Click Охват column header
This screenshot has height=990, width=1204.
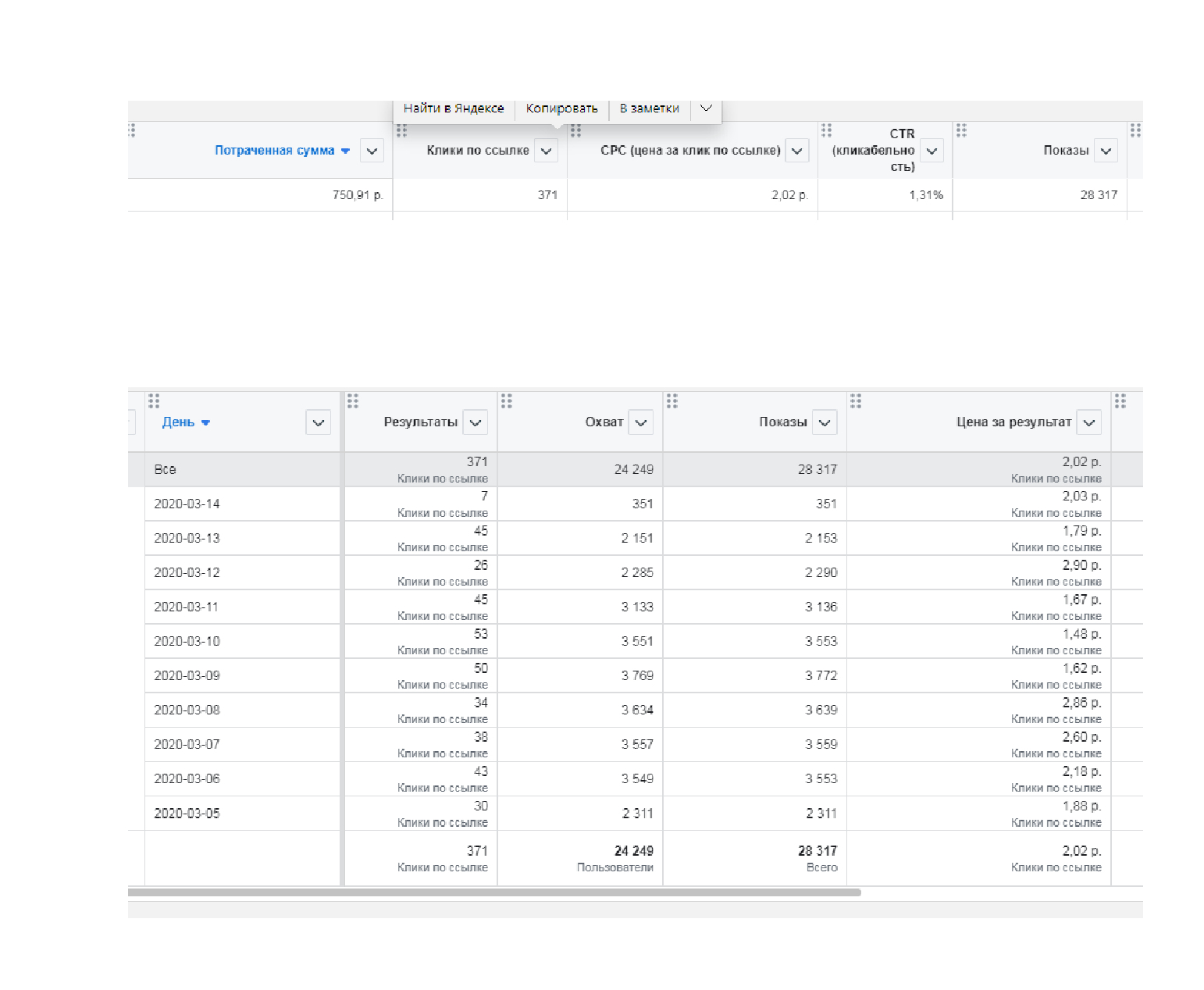pos(604,422)
